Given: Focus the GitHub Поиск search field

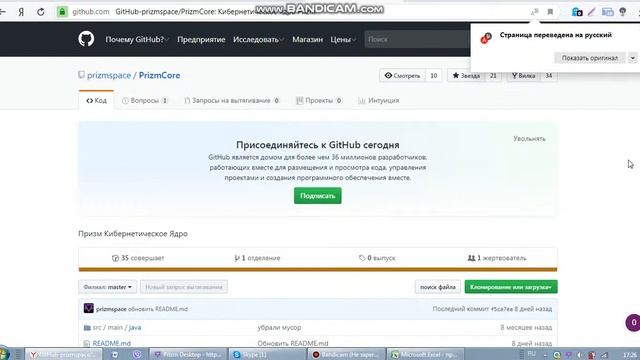Looking at the screenshot, I should (x=417, y=39).
